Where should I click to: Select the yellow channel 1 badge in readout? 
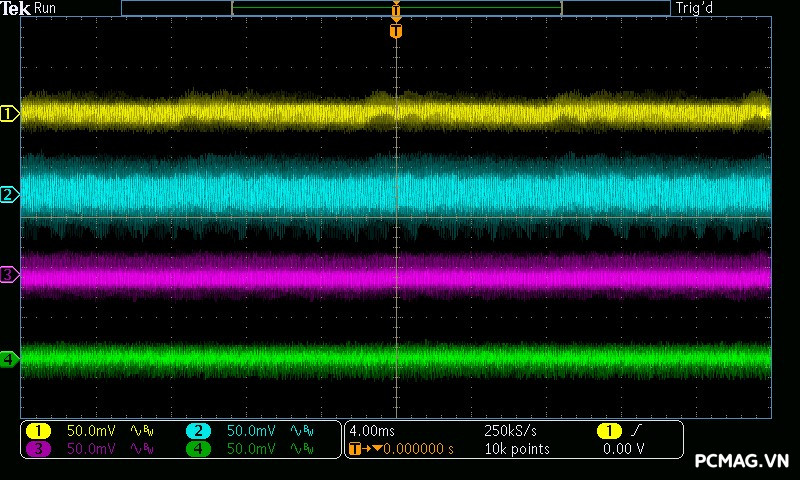pyautogui.click(x=38, y=430)
